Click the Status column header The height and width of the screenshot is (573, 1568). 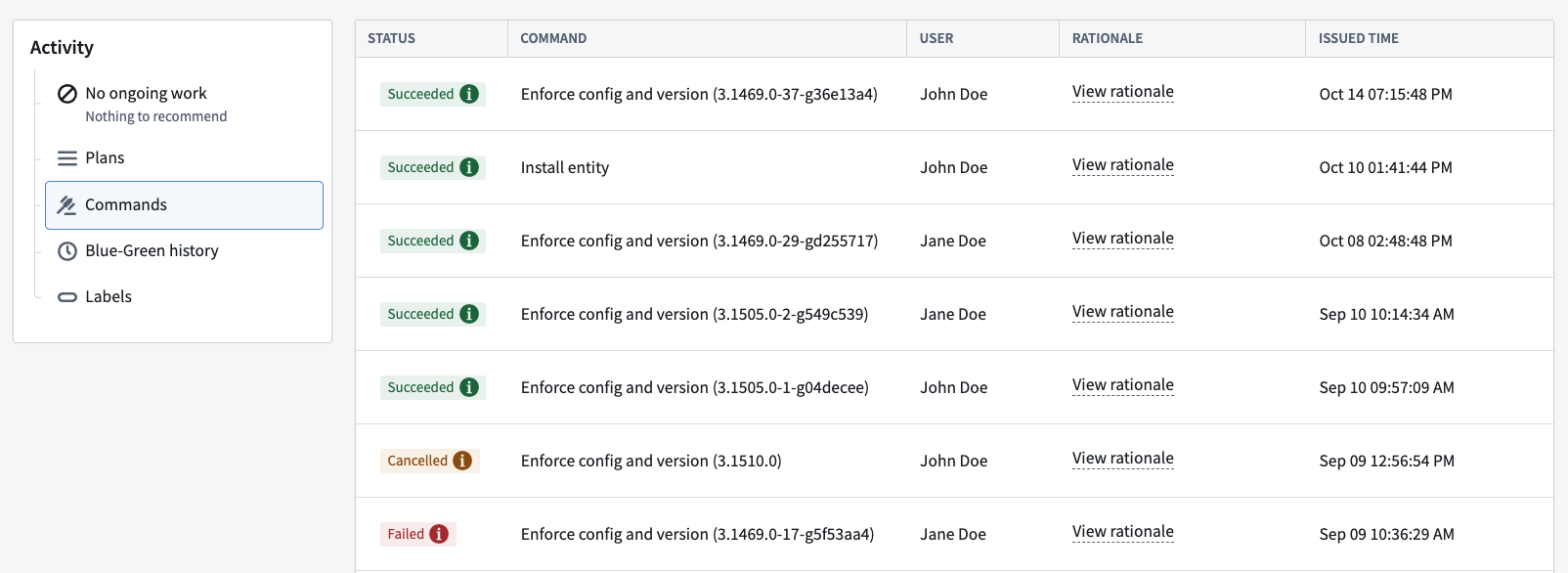point(391,38)
